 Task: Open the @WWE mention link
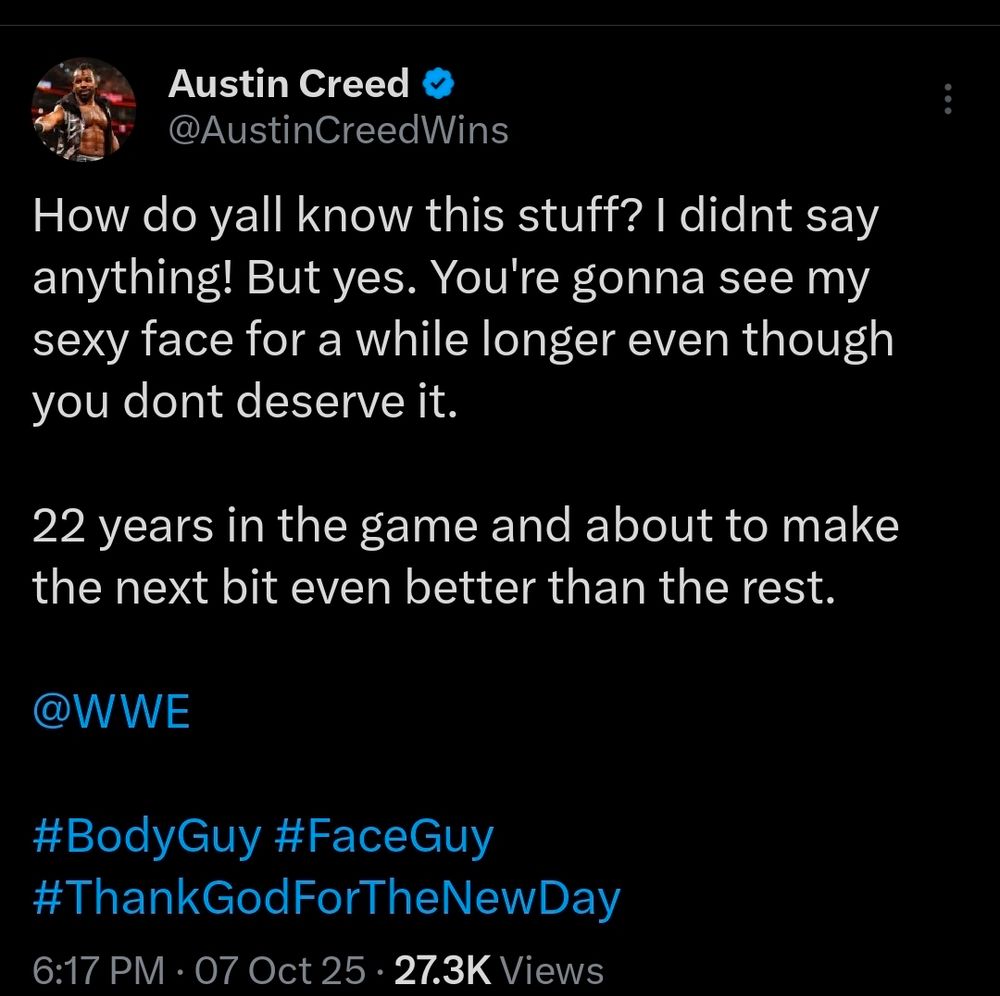111,715
